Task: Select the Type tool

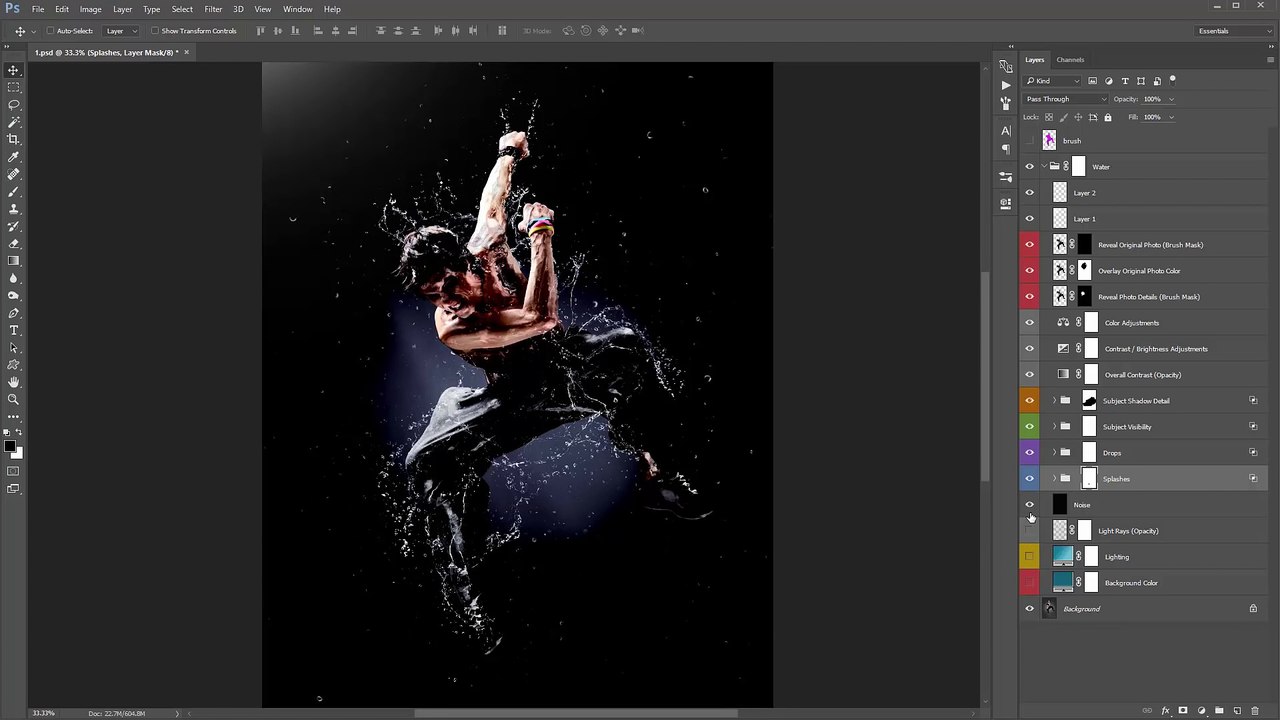Action: tap(14, 330)
